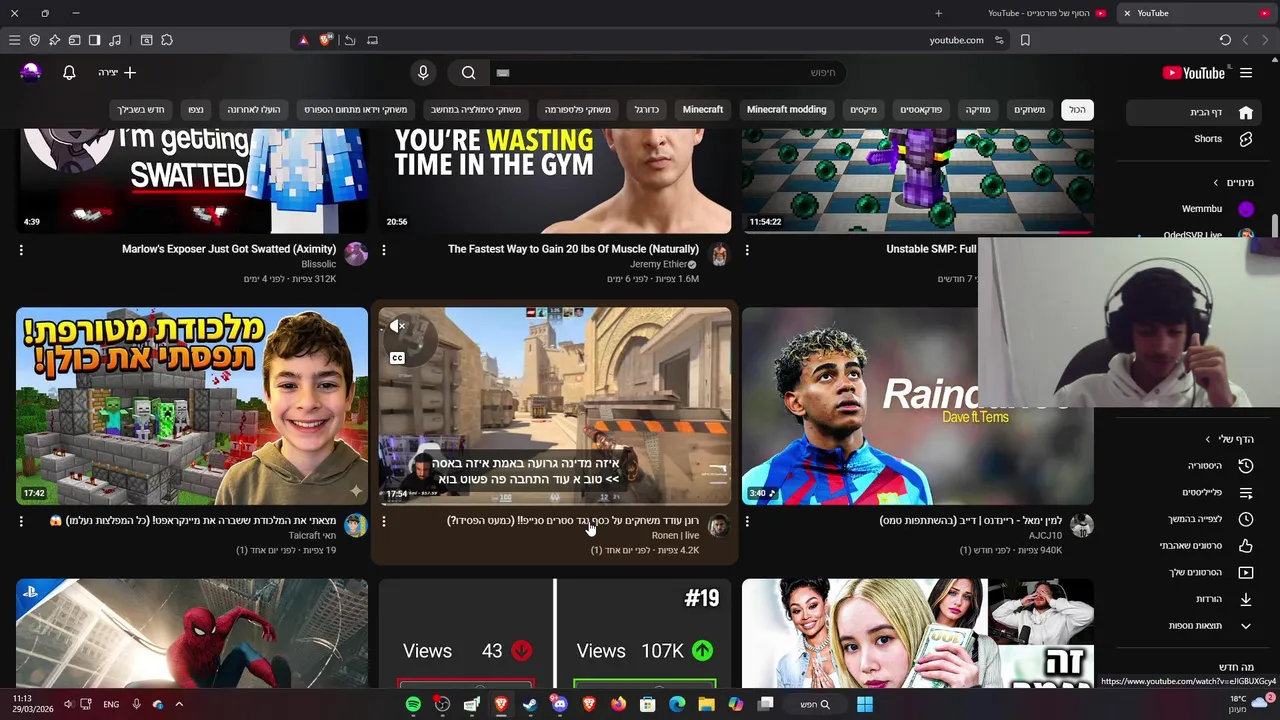Image resolution: width=1280 pixels, height=720 pixels.
Task: Open the media control music note icon
Action: [115, 40]
